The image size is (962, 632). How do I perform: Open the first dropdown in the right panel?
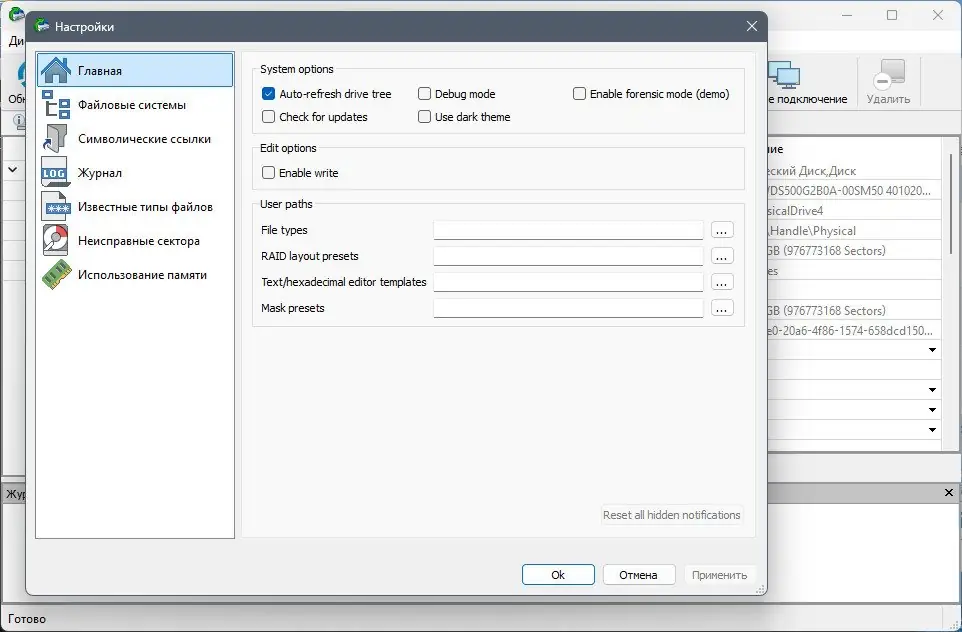click(933, 349)
